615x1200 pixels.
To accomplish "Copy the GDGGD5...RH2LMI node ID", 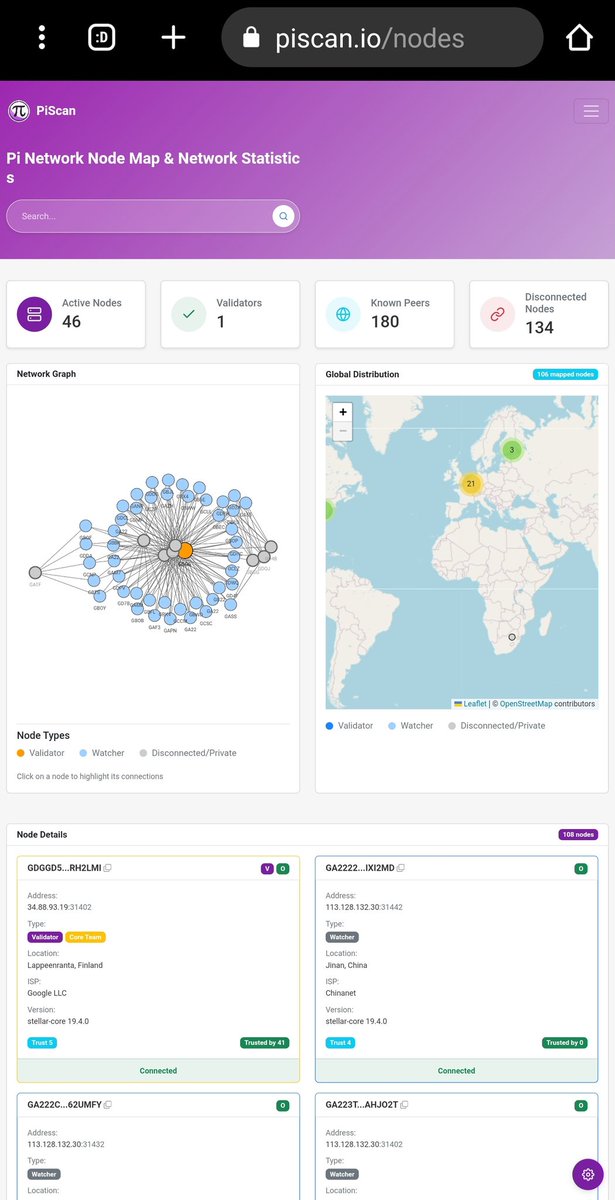I will click(x=108, y=868).
